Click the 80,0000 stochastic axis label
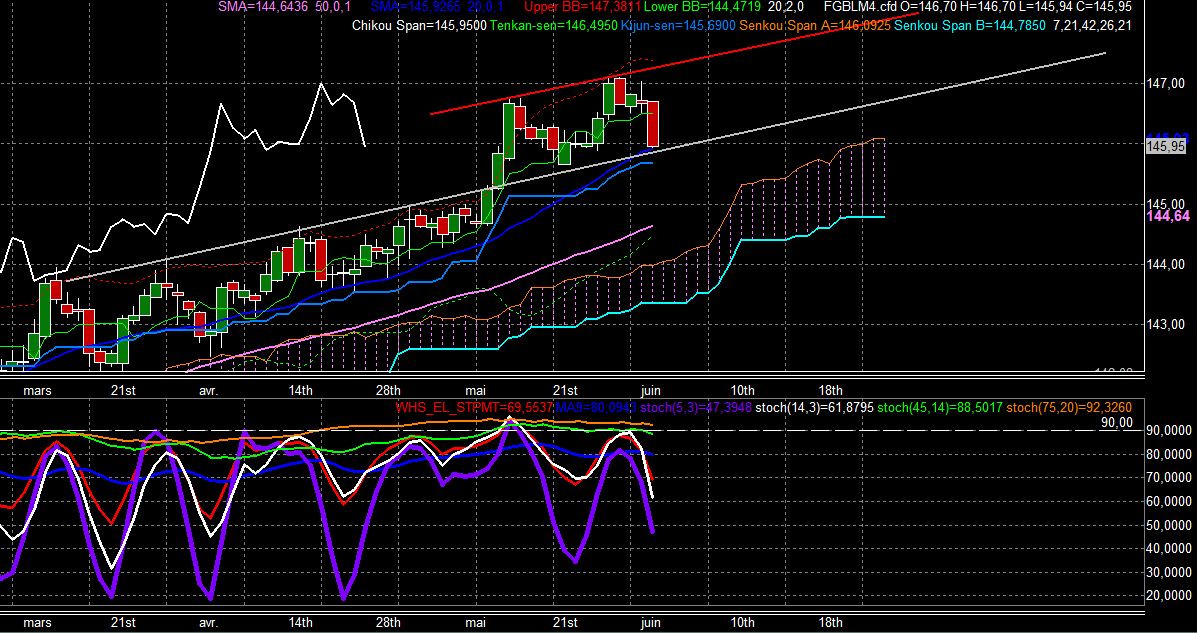This screenshot has width=1197, height=633. pos(1168,454)
